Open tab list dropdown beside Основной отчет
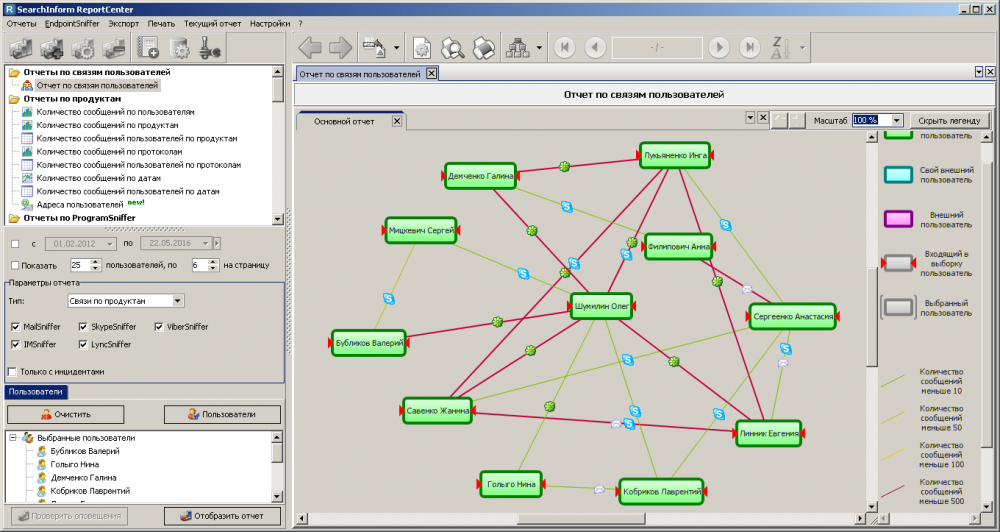Image resolution: width=1000 pixels, height=532 pixels. coord(751,118)
